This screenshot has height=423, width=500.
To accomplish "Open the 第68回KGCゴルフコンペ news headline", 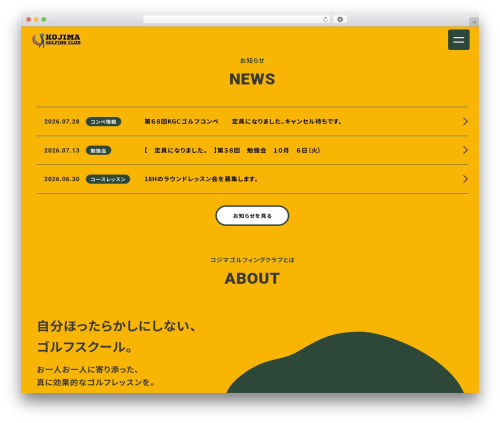I will [x=243, y=121].
